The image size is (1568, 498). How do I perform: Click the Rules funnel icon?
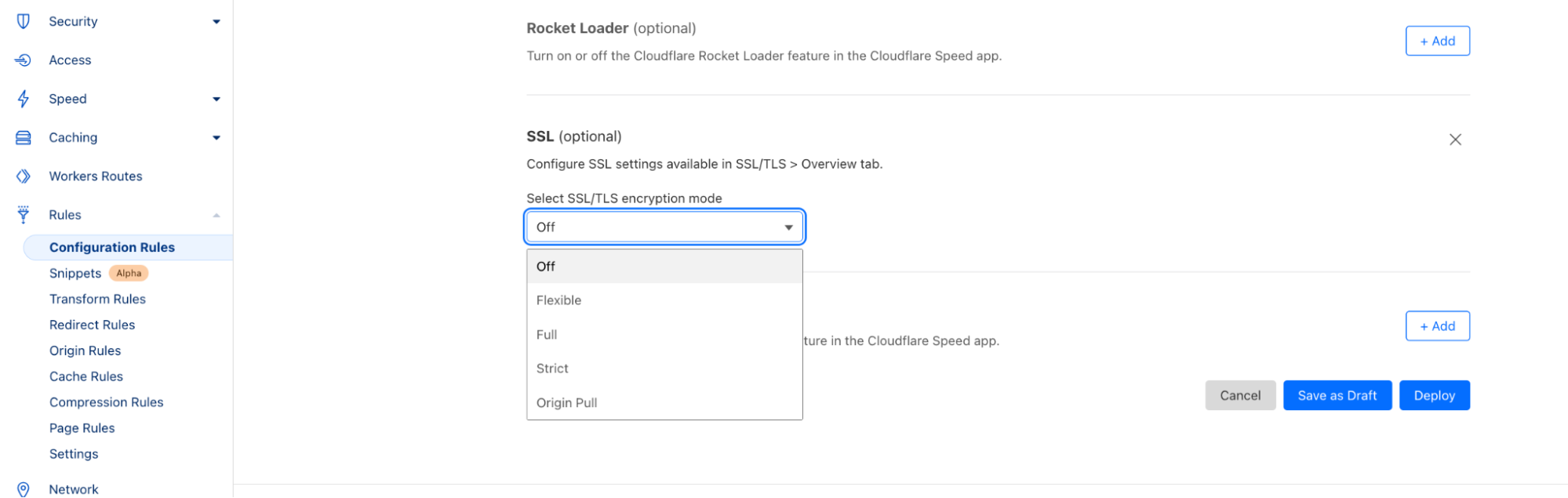tap(24, 215)
